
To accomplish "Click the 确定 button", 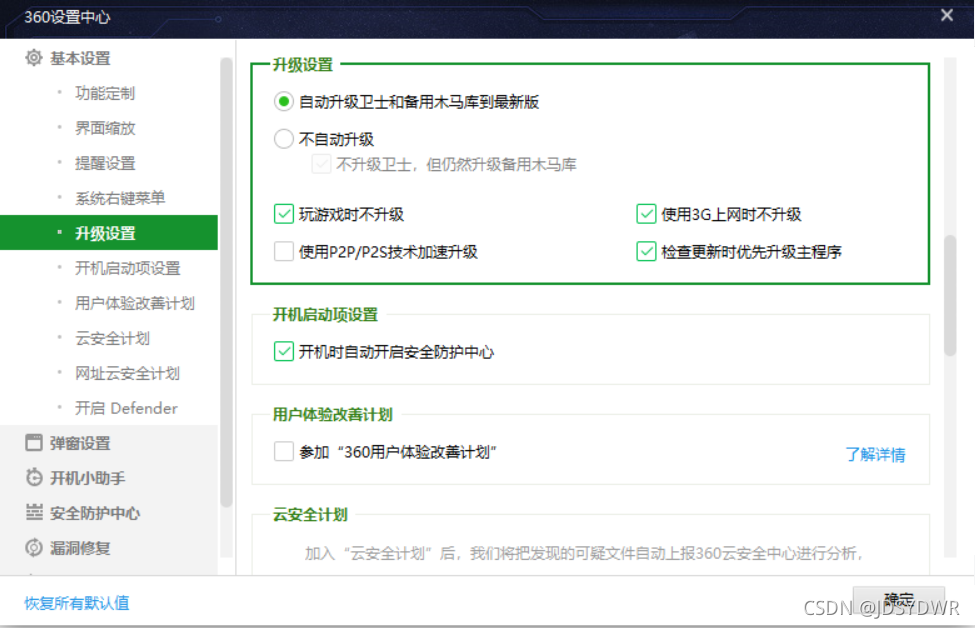I will click(899, 599).
